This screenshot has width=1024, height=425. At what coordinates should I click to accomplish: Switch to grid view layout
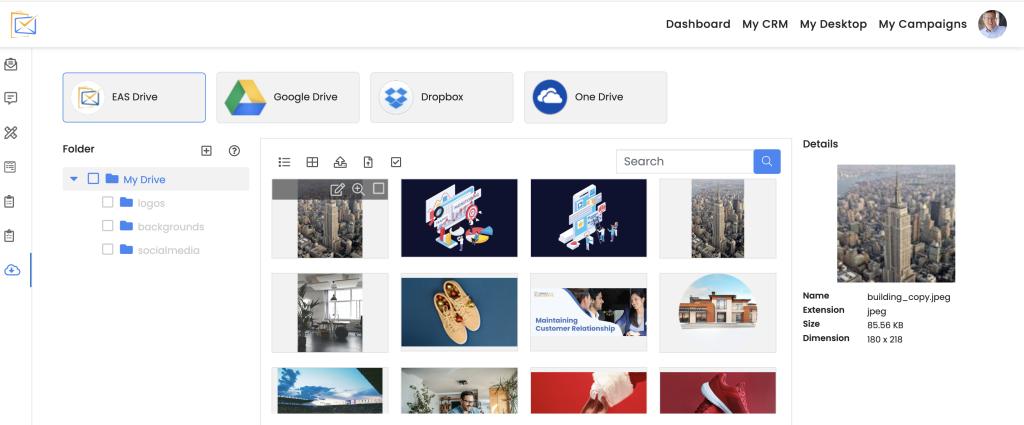pos(312,162)
